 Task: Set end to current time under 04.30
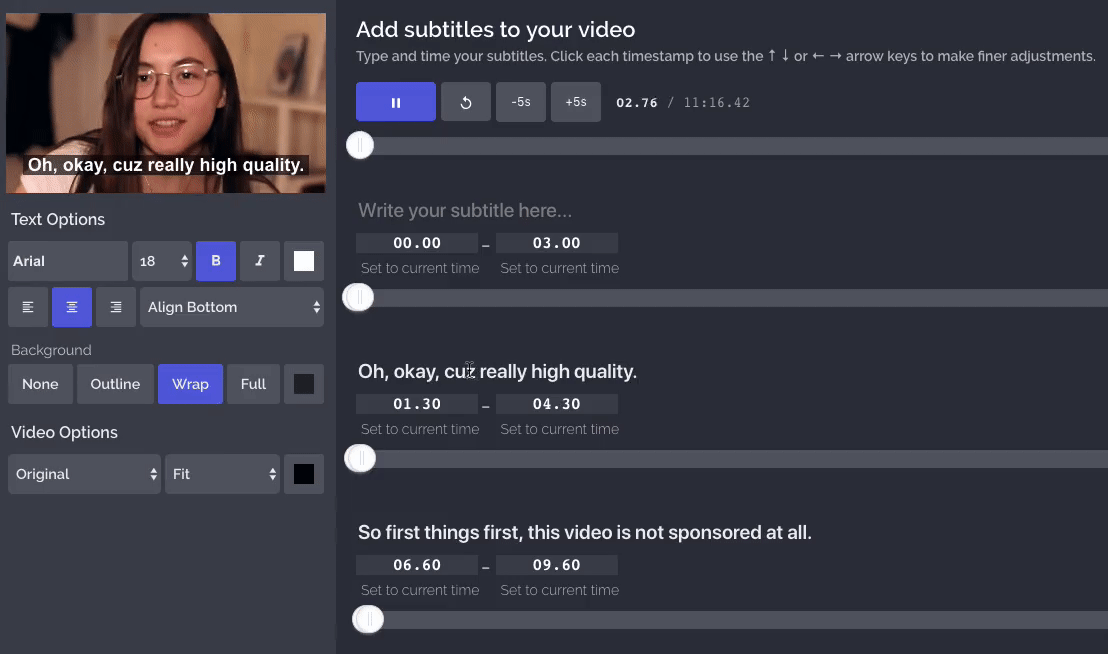coord(560,429)
